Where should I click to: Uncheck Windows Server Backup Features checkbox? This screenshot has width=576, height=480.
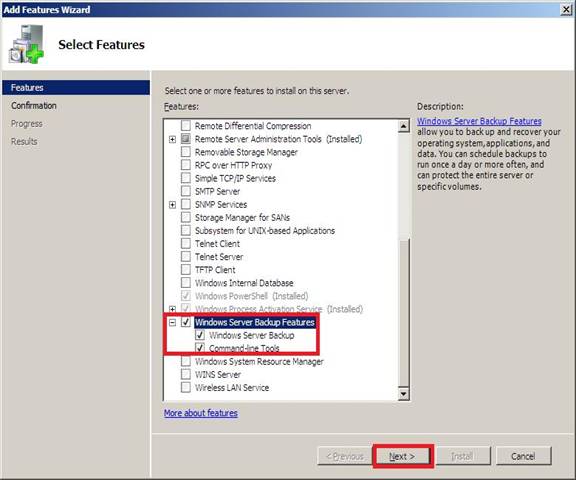click(186, 322)
